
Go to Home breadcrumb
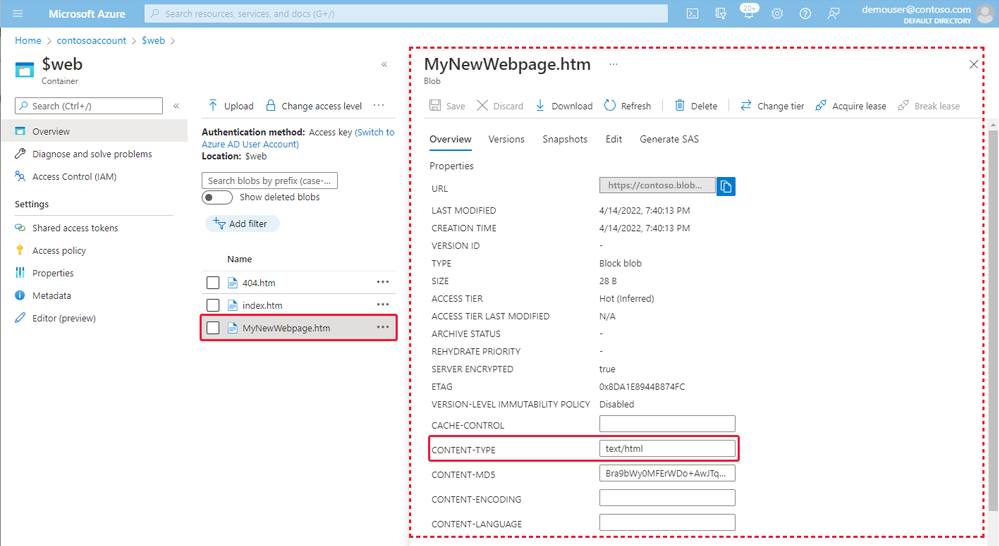27,40
